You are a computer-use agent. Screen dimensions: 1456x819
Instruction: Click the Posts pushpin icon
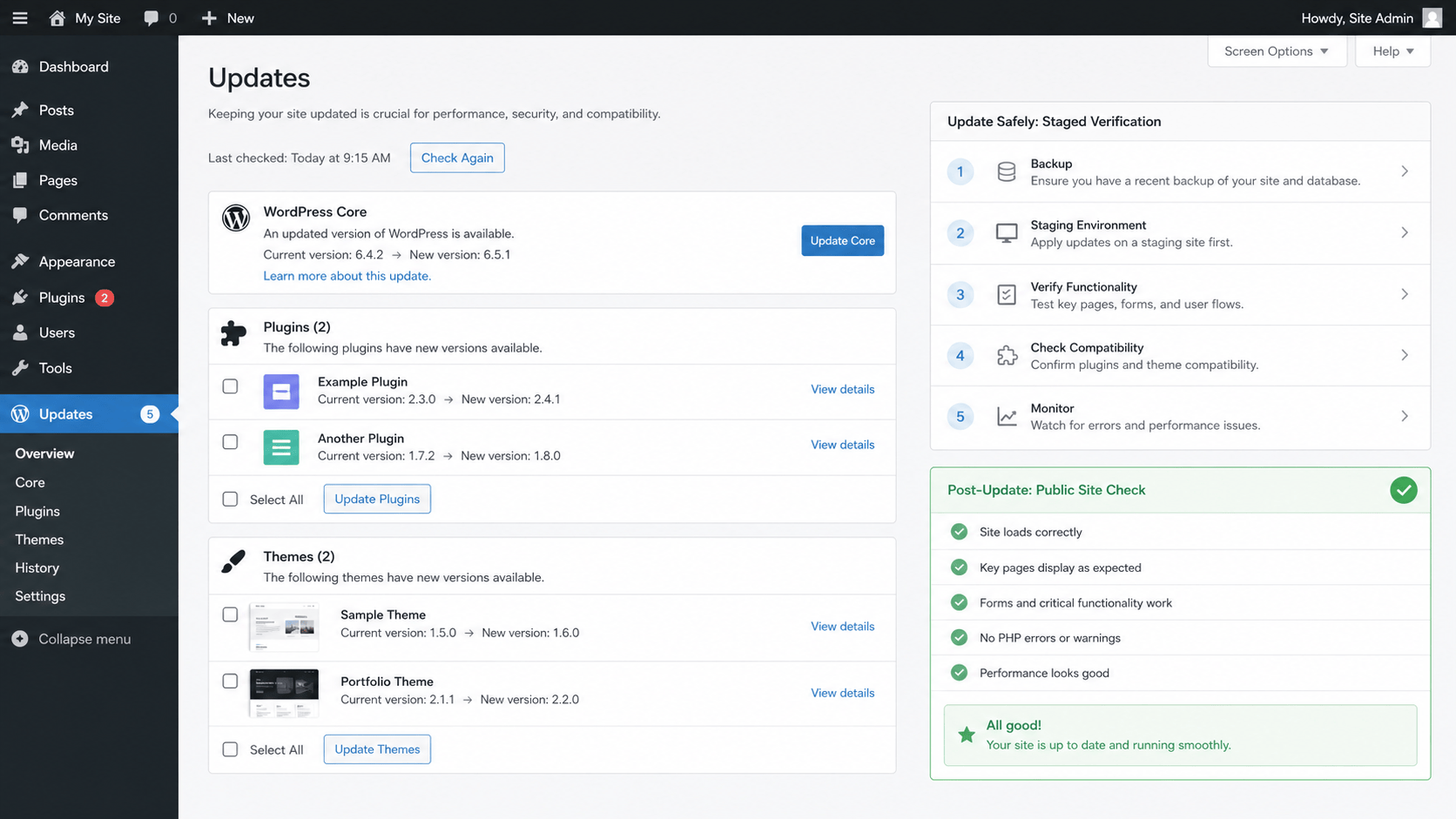click(x=20, y=110)
